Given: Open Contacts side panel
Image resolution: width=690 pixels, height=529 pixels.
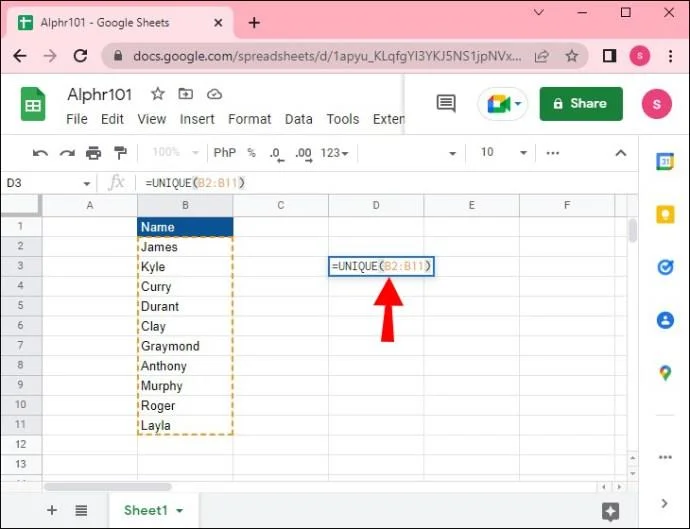Looking at the screenshot, I should coord(665,320).
